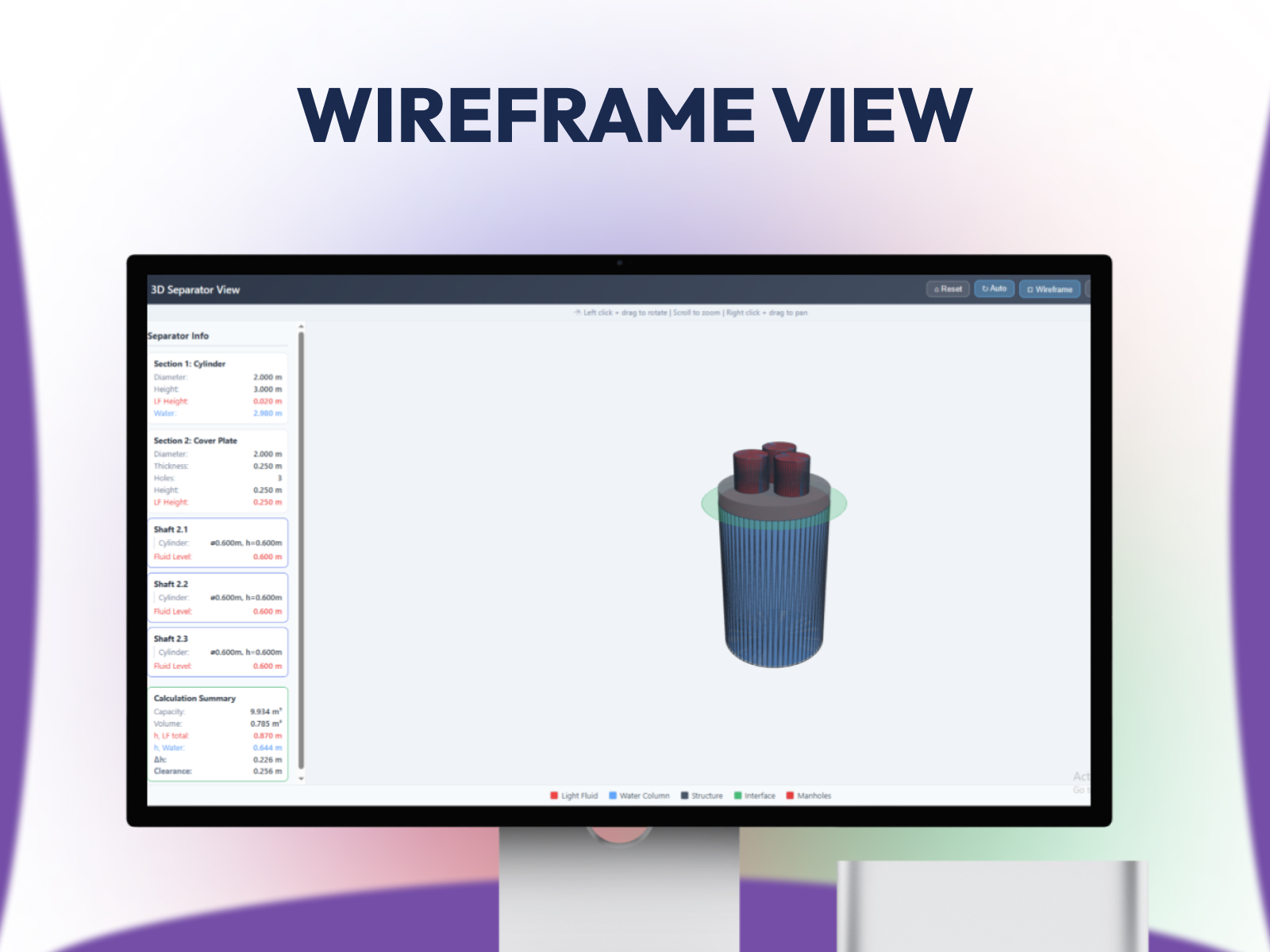1270x952 pixels.
Task: Select the Shaft 2.3 info card
Action: [x=217, y=652]
